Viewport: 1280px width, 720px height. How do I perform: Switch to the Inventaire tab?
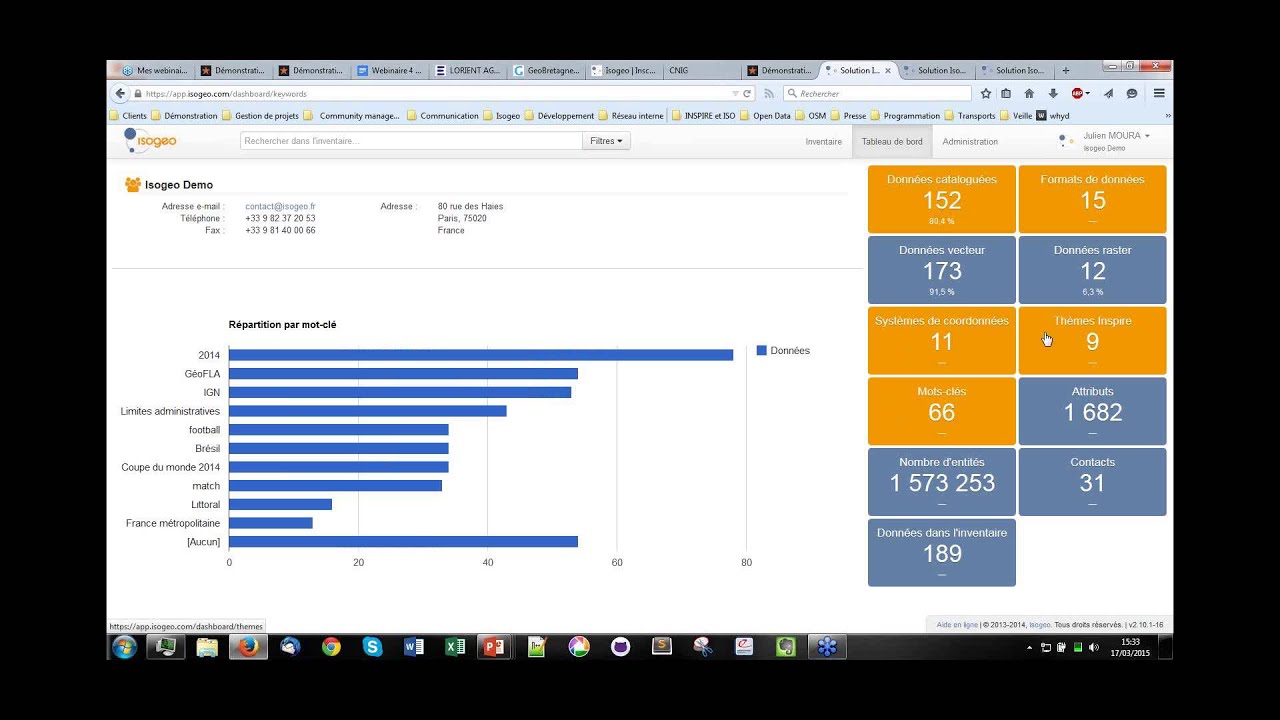click(824, 141)
